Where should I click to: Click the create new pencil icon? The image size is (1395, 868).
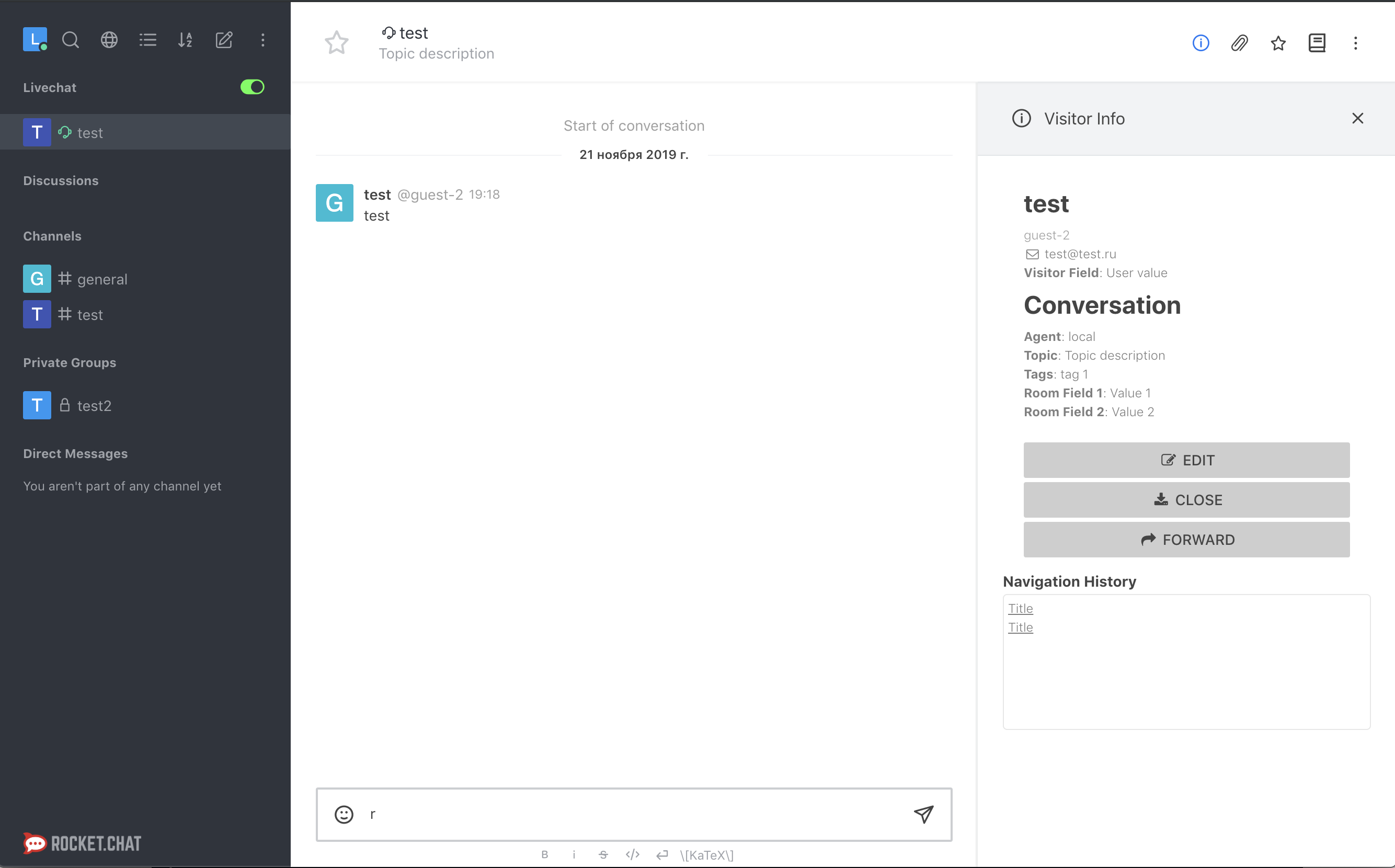coord(224,40)
